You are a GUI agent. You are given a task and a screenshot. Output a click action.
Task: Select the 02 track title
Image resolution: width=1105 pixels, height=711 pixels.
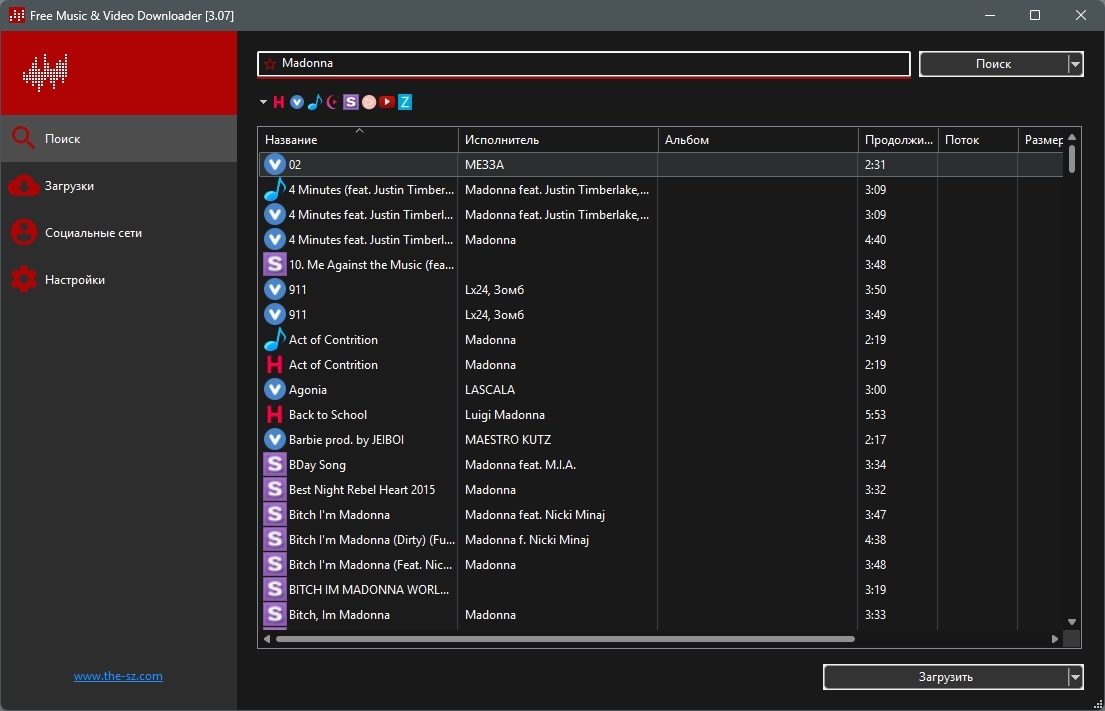pos(295,165)
